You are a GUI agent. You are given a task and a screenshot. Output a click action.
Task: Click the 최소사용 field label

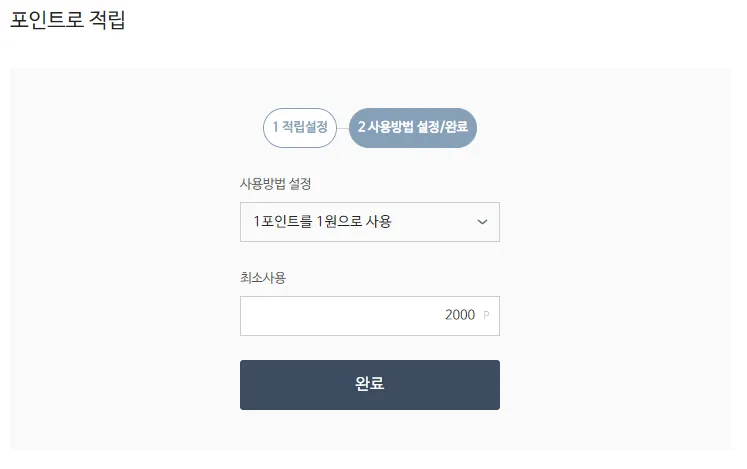263,278
